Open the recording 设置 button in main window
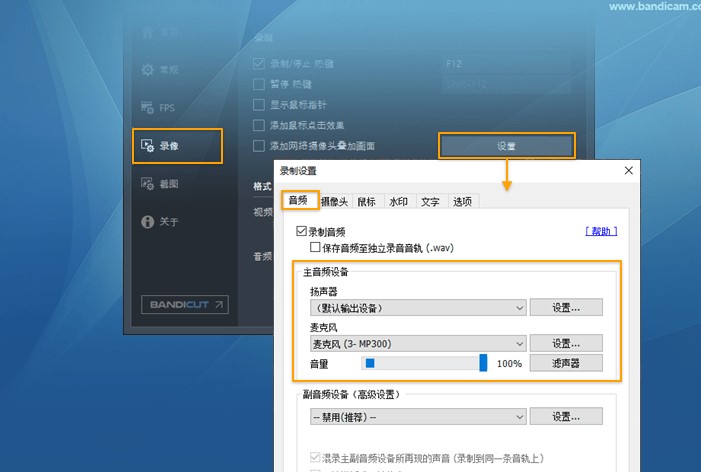 [x=507, y=146]
